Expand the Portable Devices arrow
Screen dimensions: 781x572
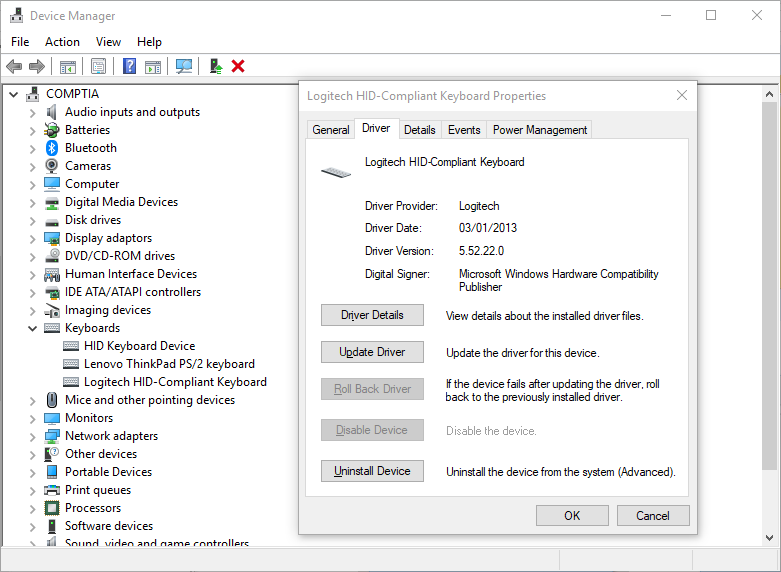click(33, 472)
